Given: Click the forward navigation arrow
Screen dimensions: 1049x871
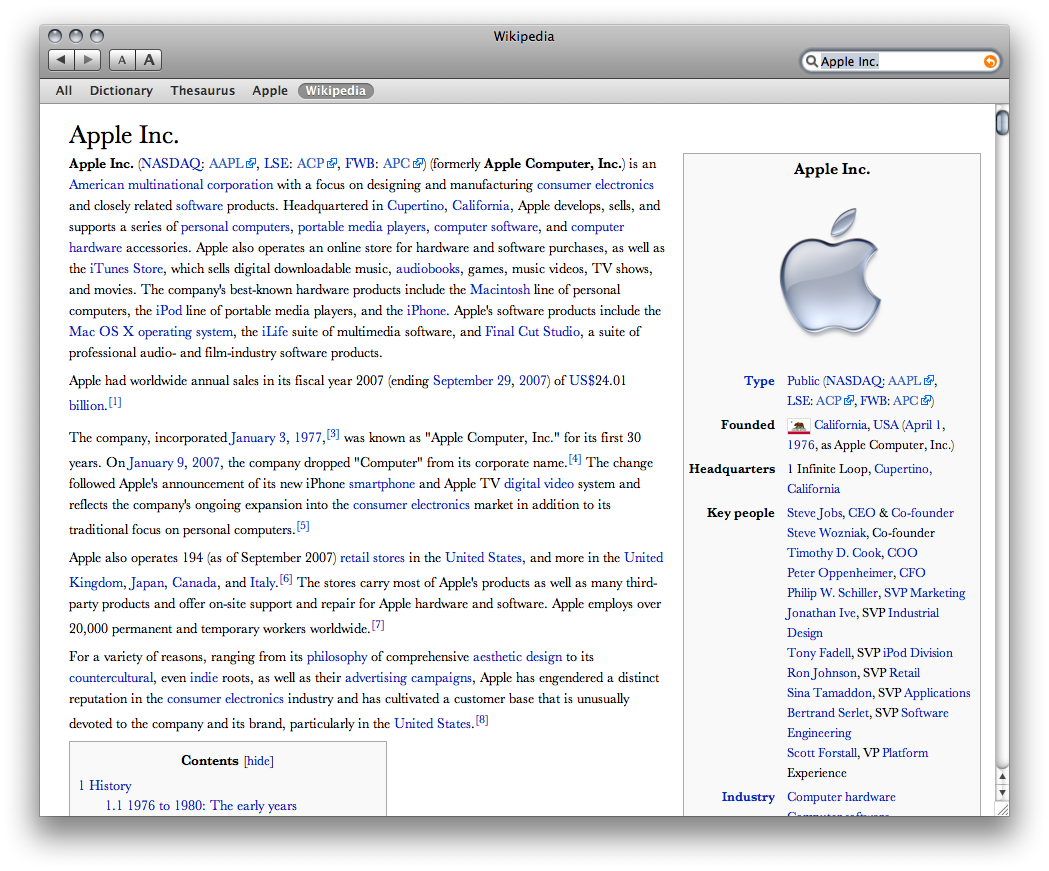Looking at the screenshot, I should point(87,60).
